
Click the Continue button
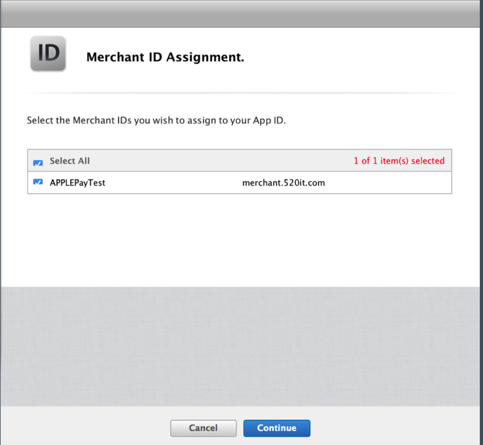coord(277,428)
